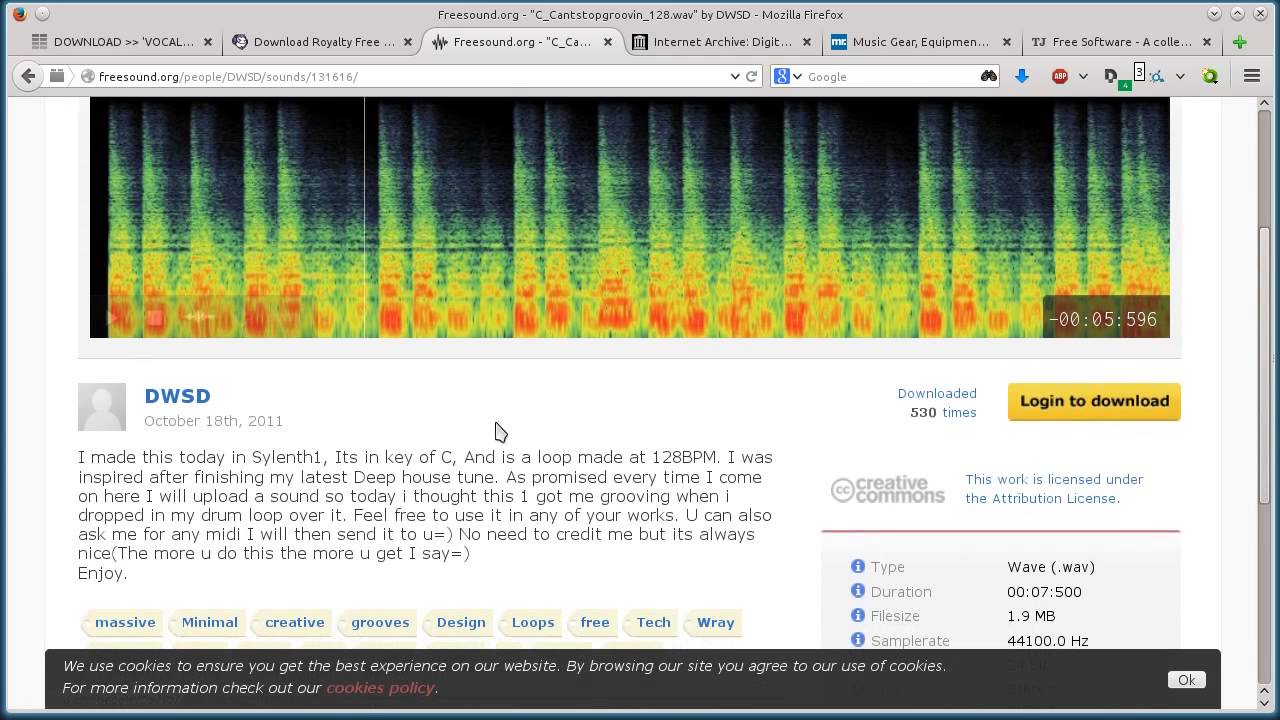Dismiss the cookie notice with Ok
This screenshot has width=1280, height=720.
pyautogui.click(x=1186, y=679)
